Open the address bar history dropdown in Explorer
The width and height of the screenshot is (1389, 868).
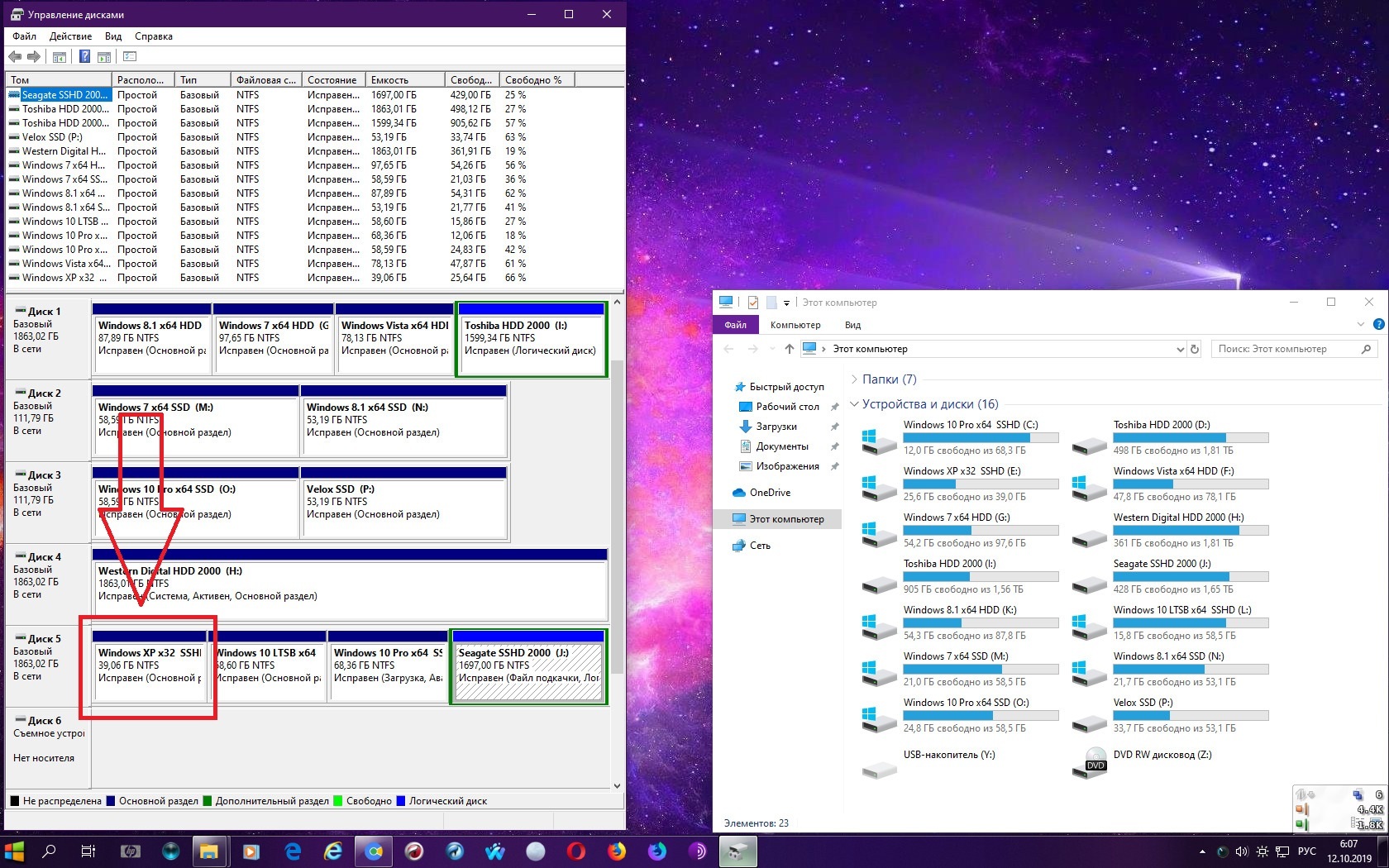[x=1180, y=350]
